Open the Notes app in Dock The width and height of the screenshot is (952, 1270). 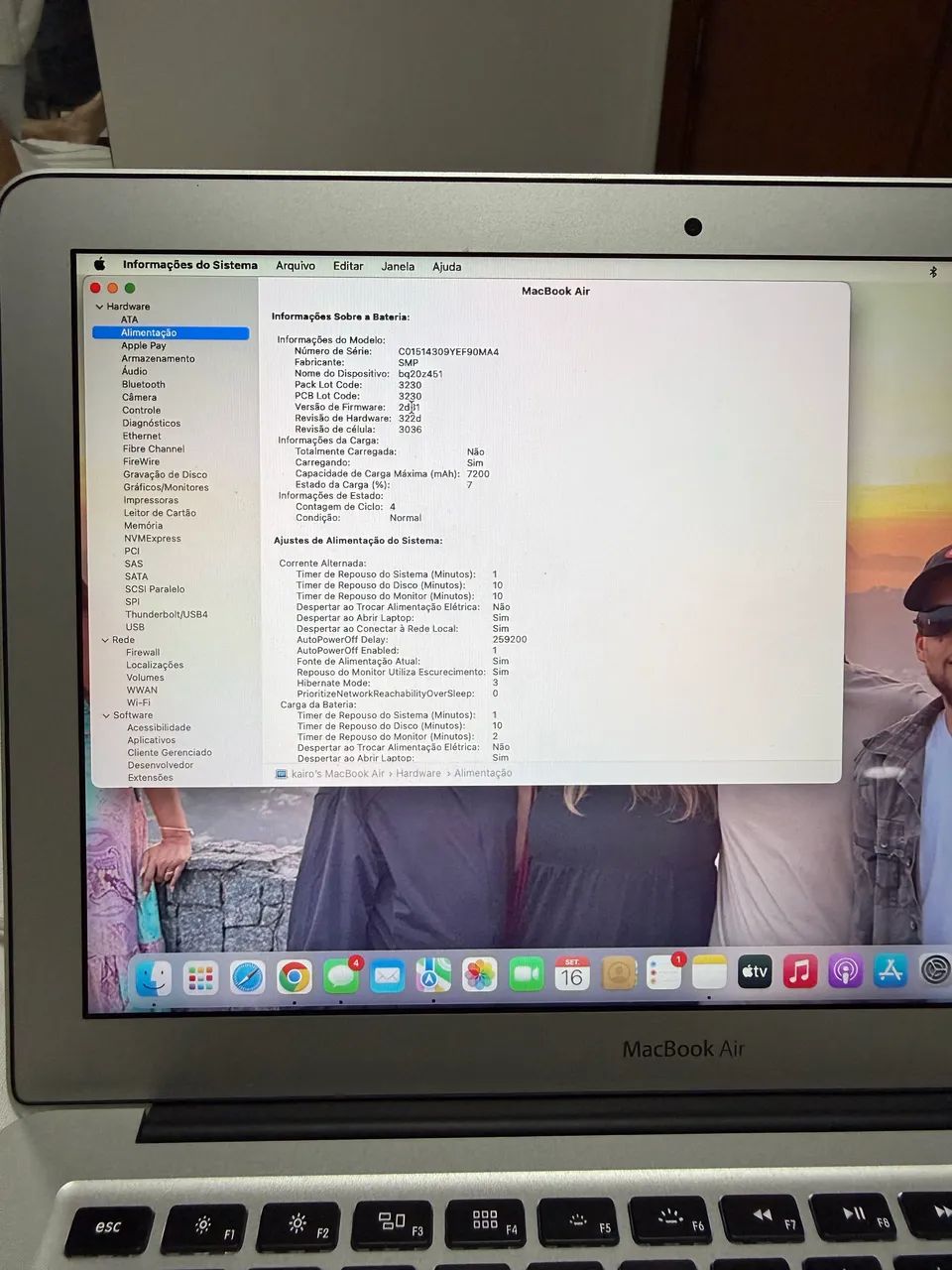710,972
